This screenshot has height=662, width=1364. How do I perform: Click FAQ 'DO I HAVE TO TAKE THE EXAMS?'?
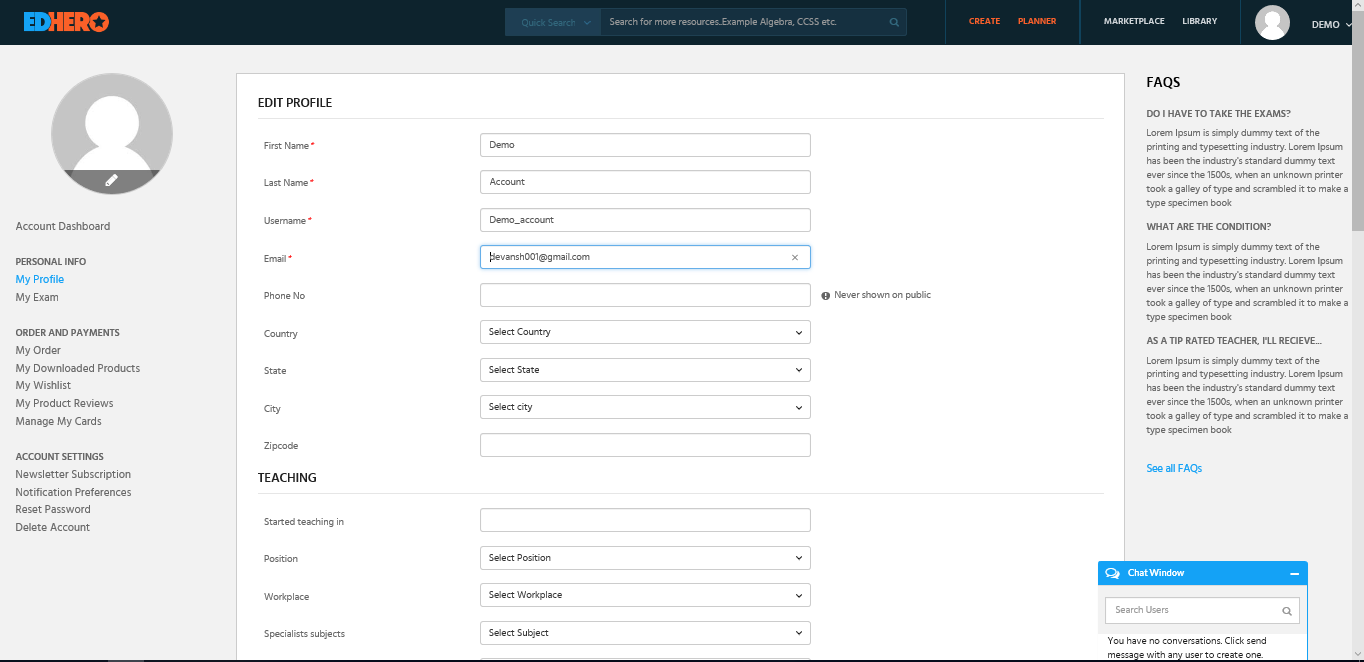pos(1218,114)
